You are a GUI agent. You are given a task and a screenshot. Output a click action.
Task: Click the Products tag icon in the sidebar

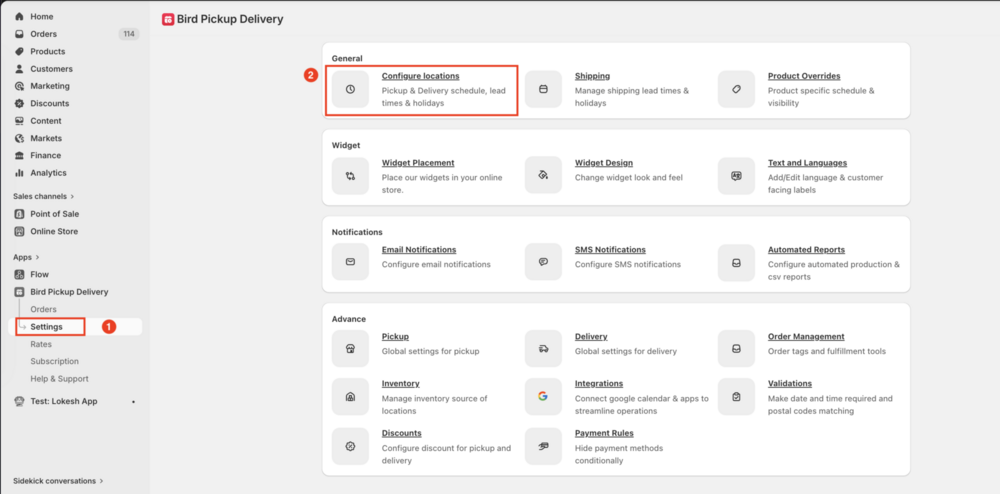19,52
